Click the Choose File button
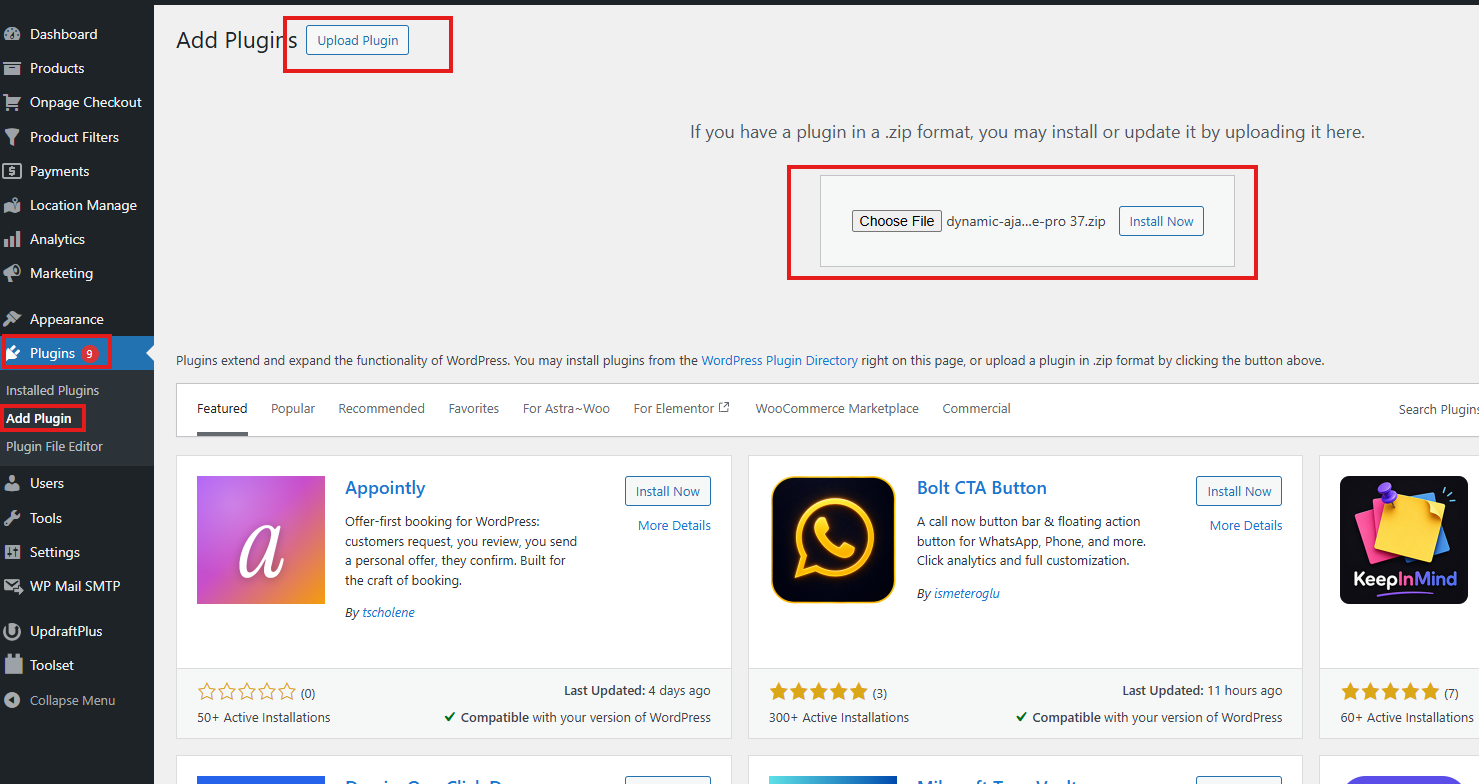Viewport: 1479px width, 784px height. coord(897,221)
